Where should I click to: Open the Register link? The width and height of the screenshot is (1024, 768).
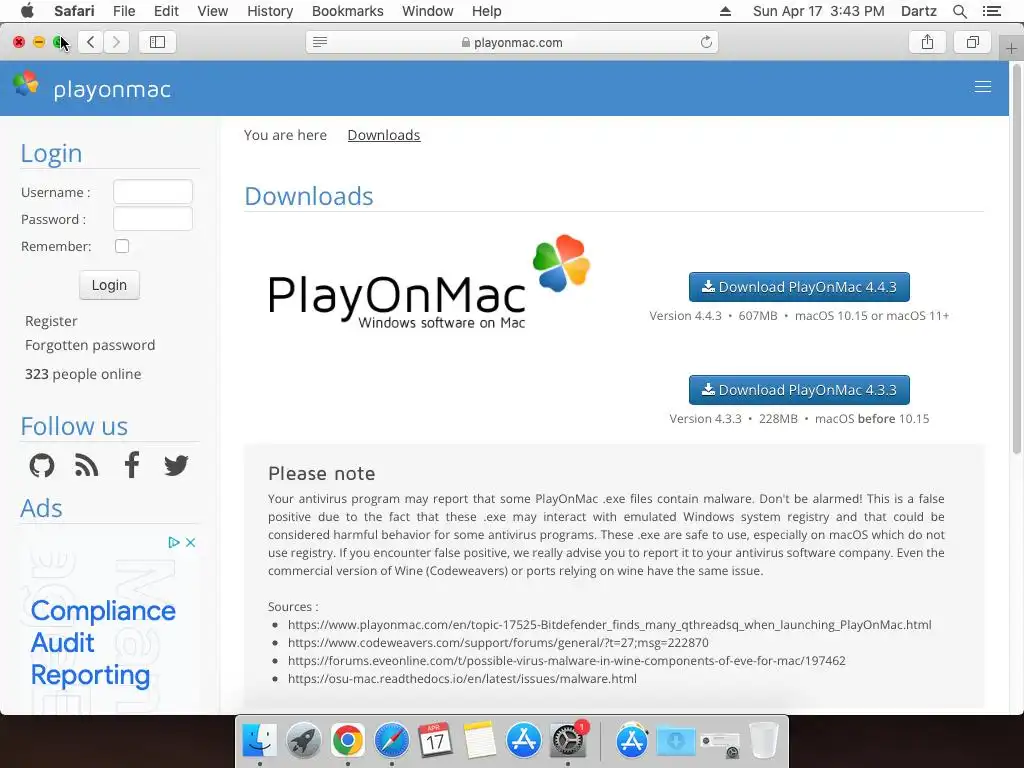51,321
